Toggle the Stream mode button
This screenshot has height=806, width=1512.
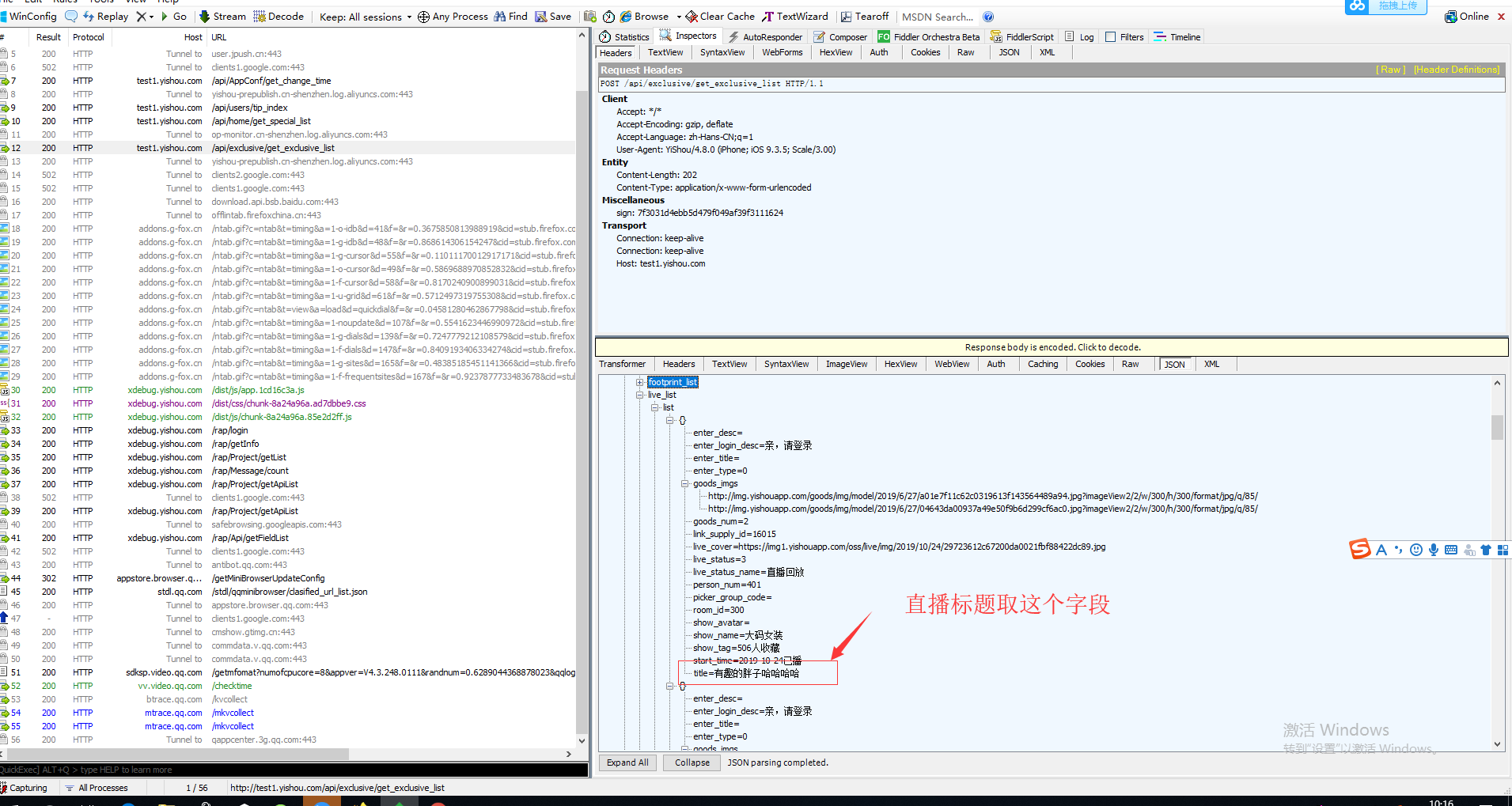[223, 16]
